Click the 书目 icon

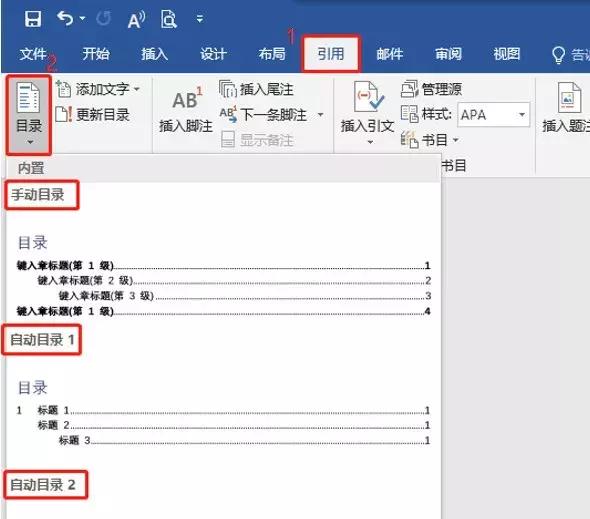pyautogui.click(x=409, y=140)
